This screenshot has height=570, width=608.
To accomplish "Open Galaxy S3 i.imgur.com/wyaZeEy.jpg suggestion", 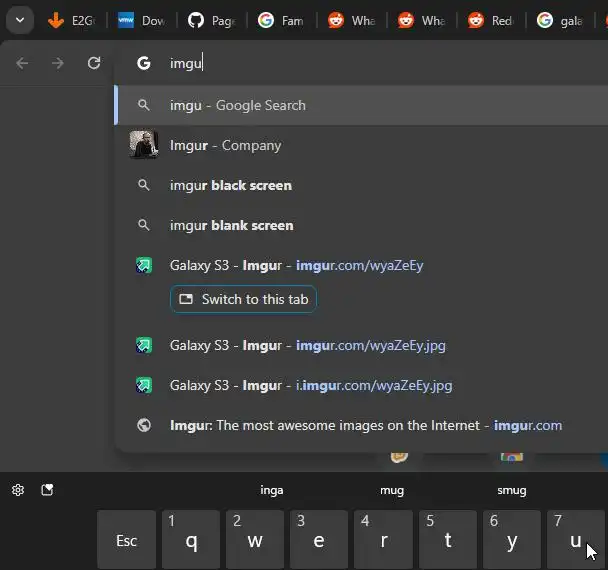I will [x=361, y=385].
